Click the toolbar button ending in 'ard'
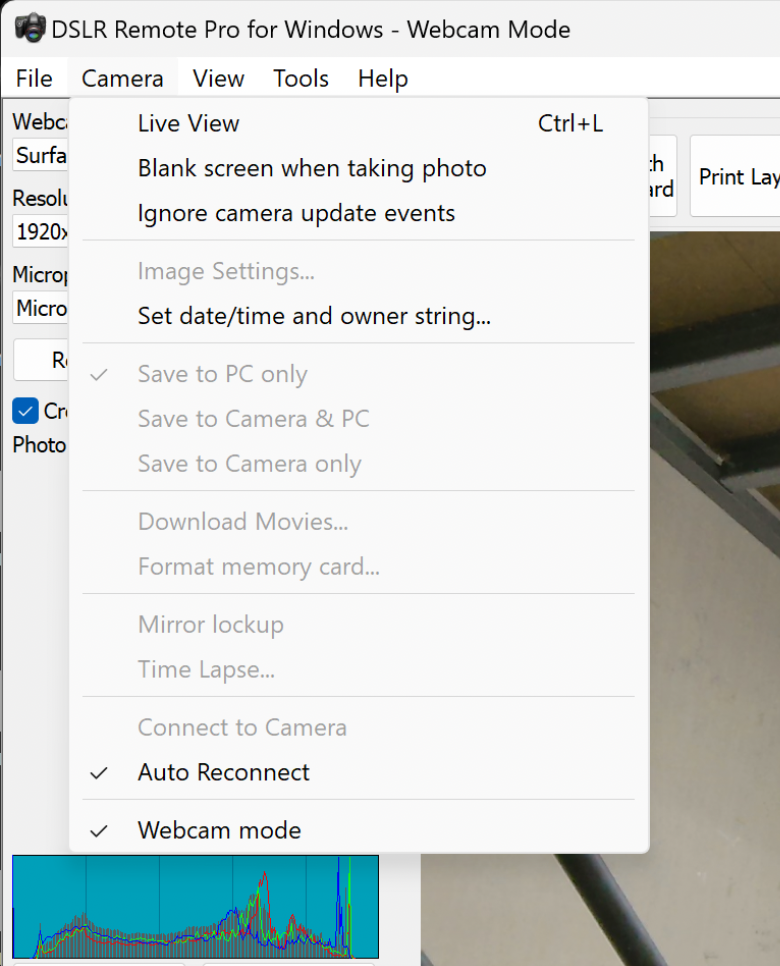 [662, 176]
